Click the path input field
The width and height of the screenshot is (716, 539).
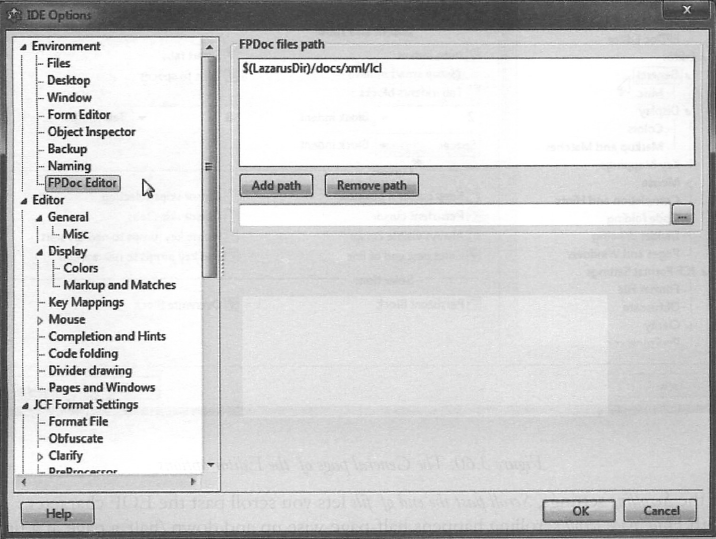coord(454,214)
